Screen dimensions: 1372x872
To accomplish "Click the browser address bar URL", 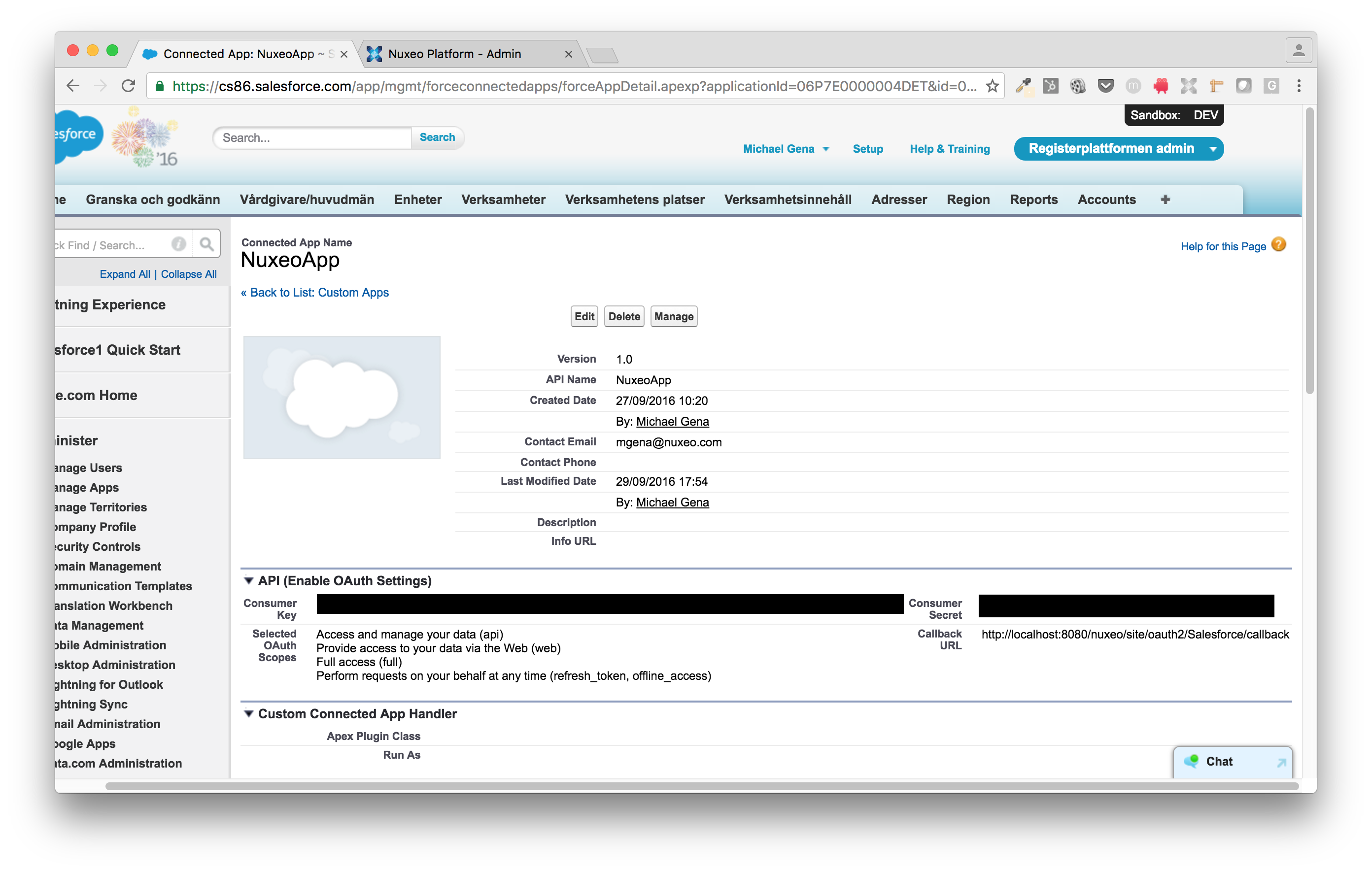I will (574, 86).
